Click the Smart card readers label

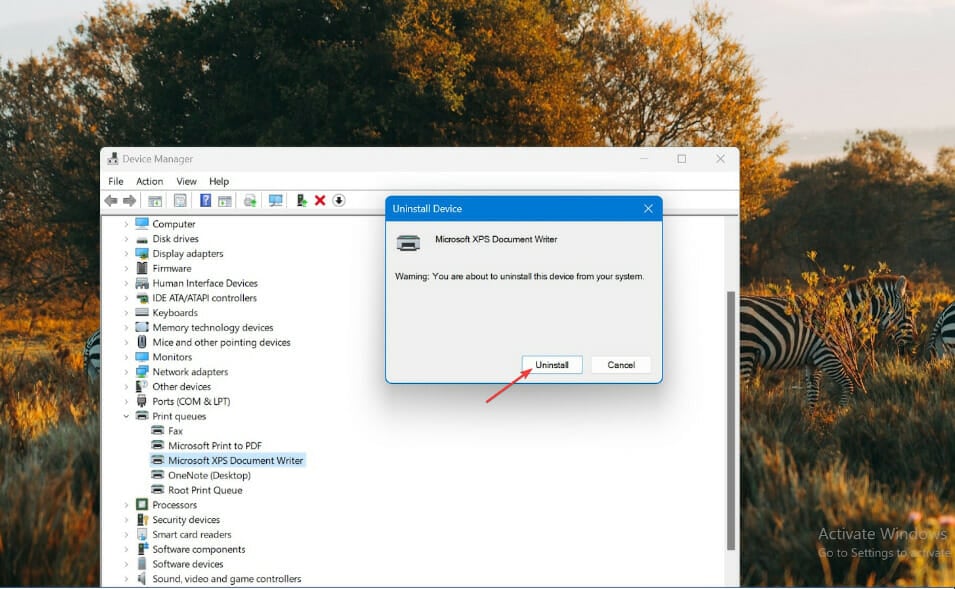(192, 534)
